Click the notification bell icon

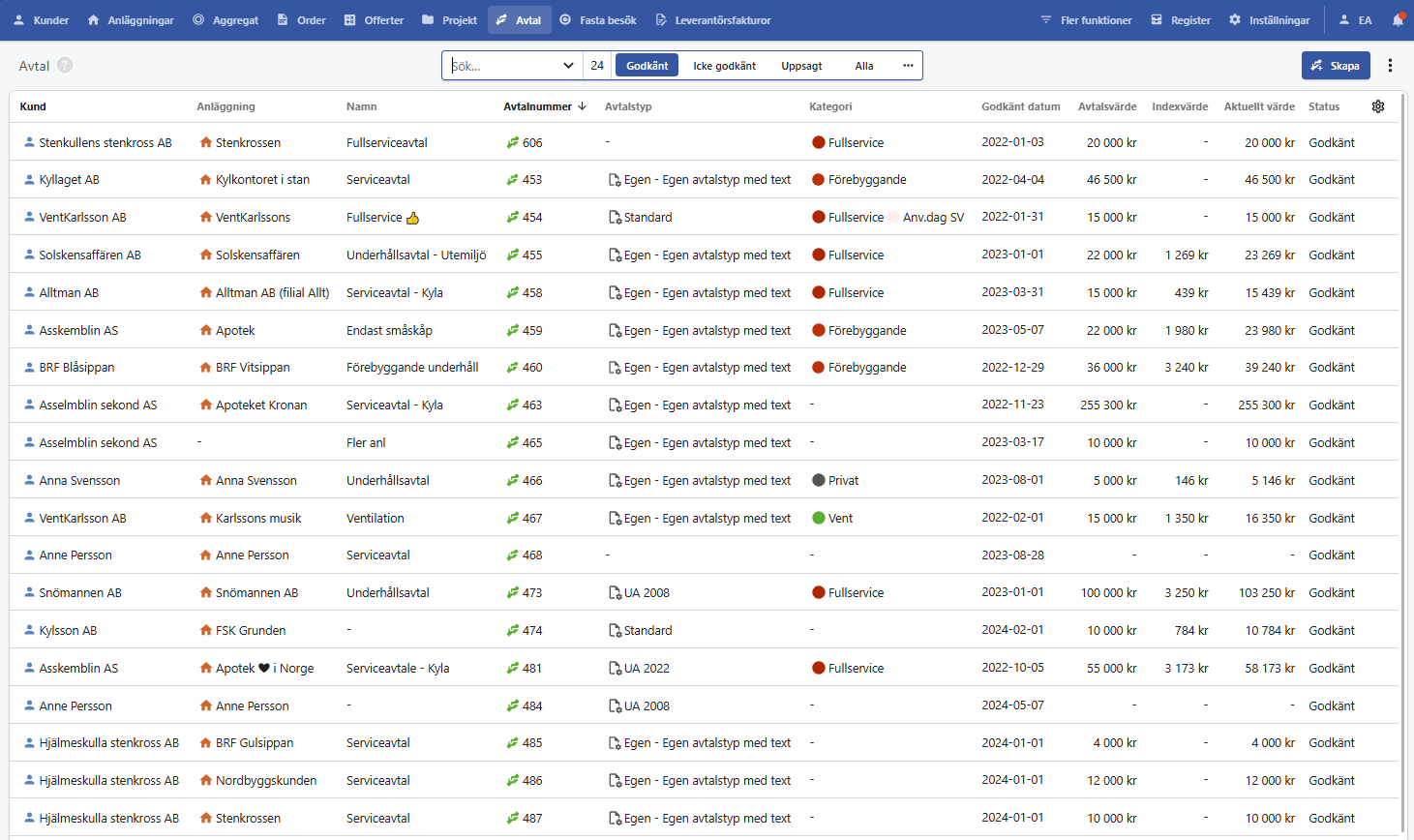coord(1398,19)
